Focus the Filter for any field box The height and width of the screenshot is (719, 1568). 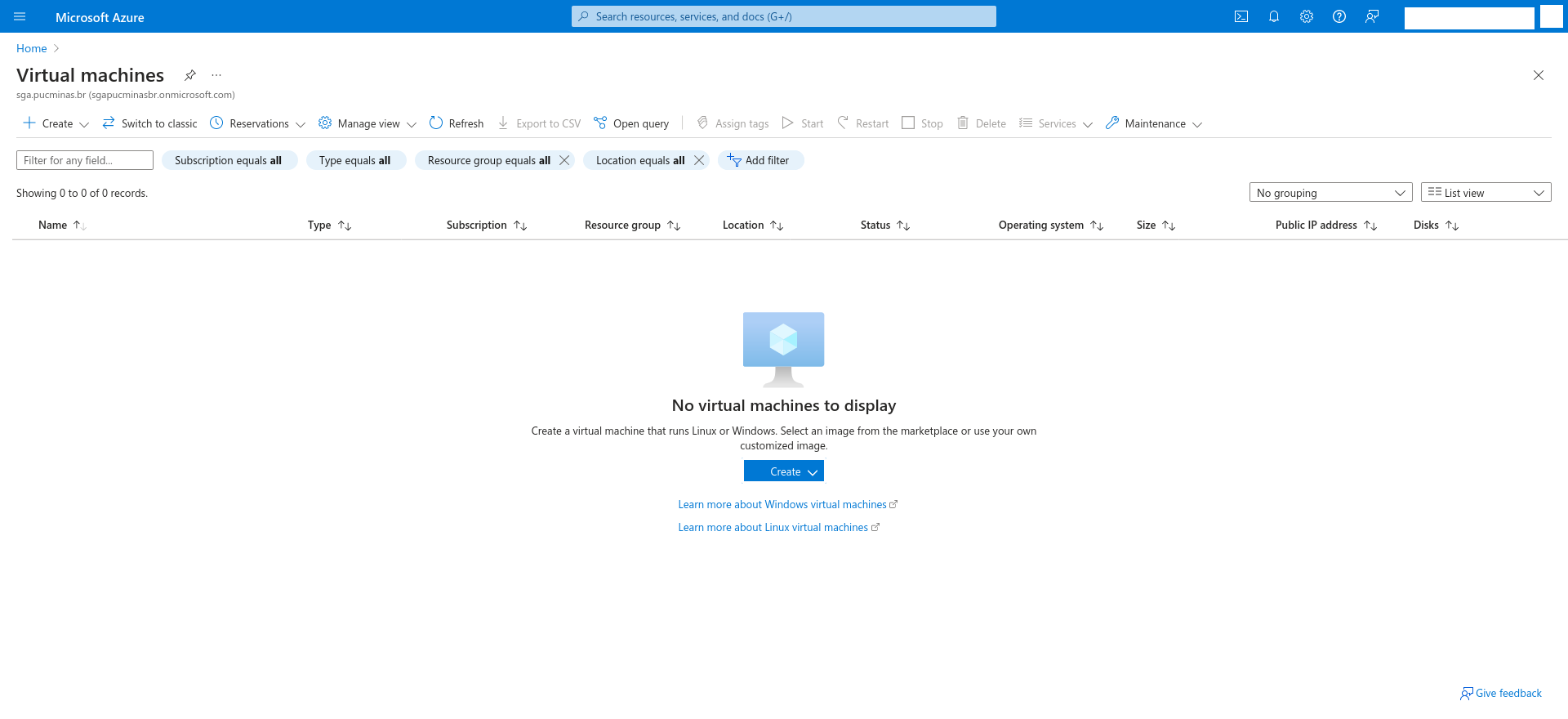click(x=85, y=160)
